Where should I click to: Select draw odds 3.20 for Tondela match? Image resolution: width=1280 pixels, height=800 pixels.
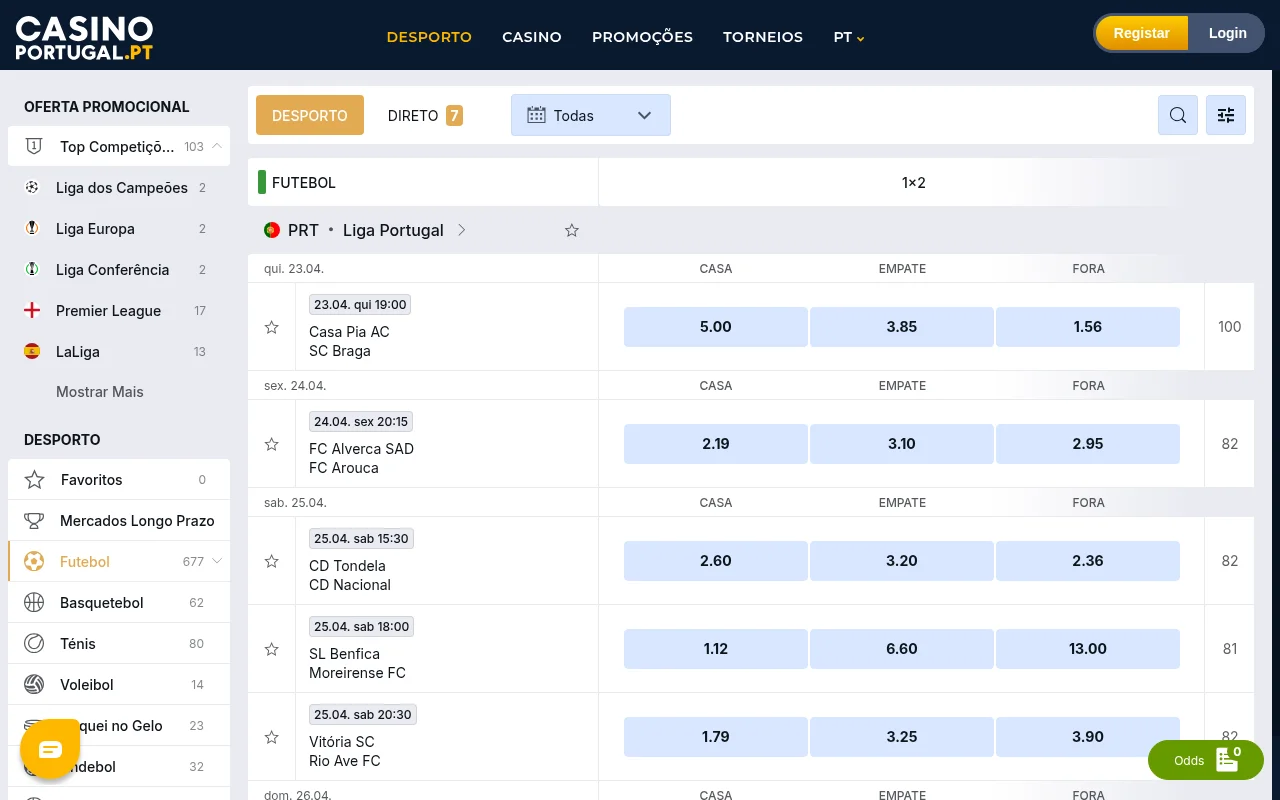(x=902, y=561)
